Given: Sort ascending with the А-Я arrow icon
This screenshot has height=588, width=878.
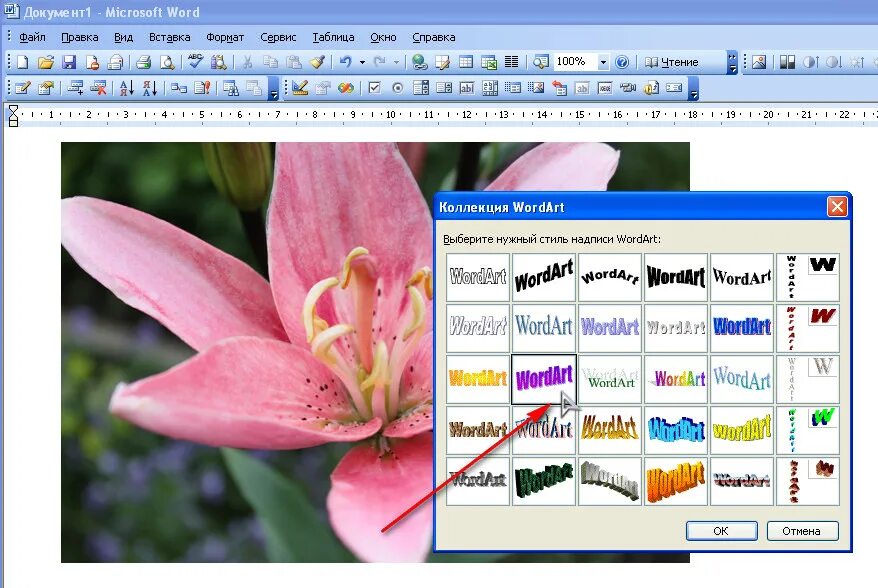Looking at the screenshot, I should pyautogui.click(x=127, y=88).
